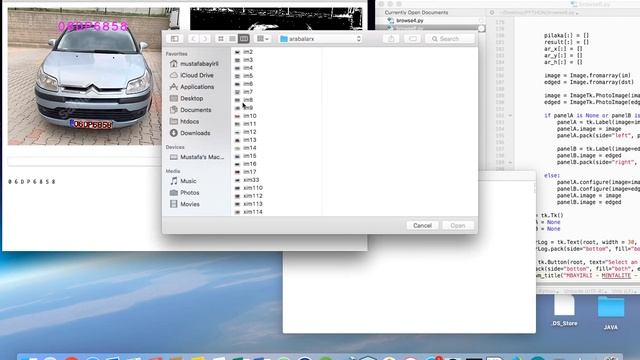
Task: Select file im15 in list
Action: tap(246, 156)
